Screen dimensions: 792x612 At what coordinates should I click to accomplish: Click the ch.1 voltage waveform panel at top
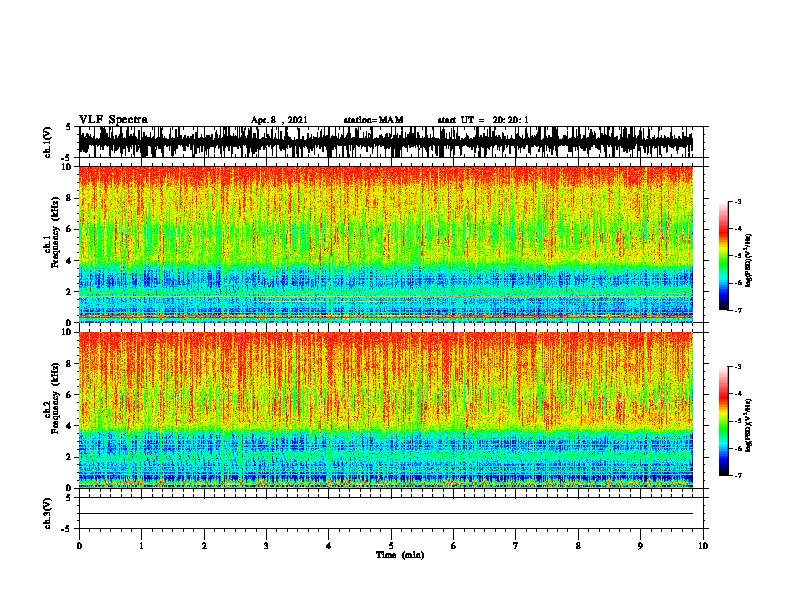tap(386, 142)
